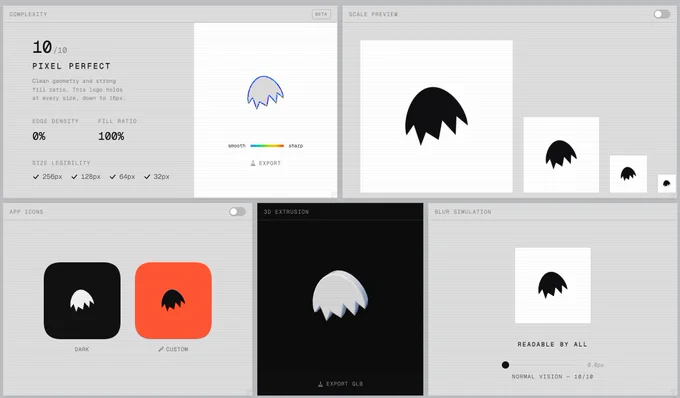Click the Fill Ratio 100% value
Viewport: 680px width, 398px height.
pos(111,136)
